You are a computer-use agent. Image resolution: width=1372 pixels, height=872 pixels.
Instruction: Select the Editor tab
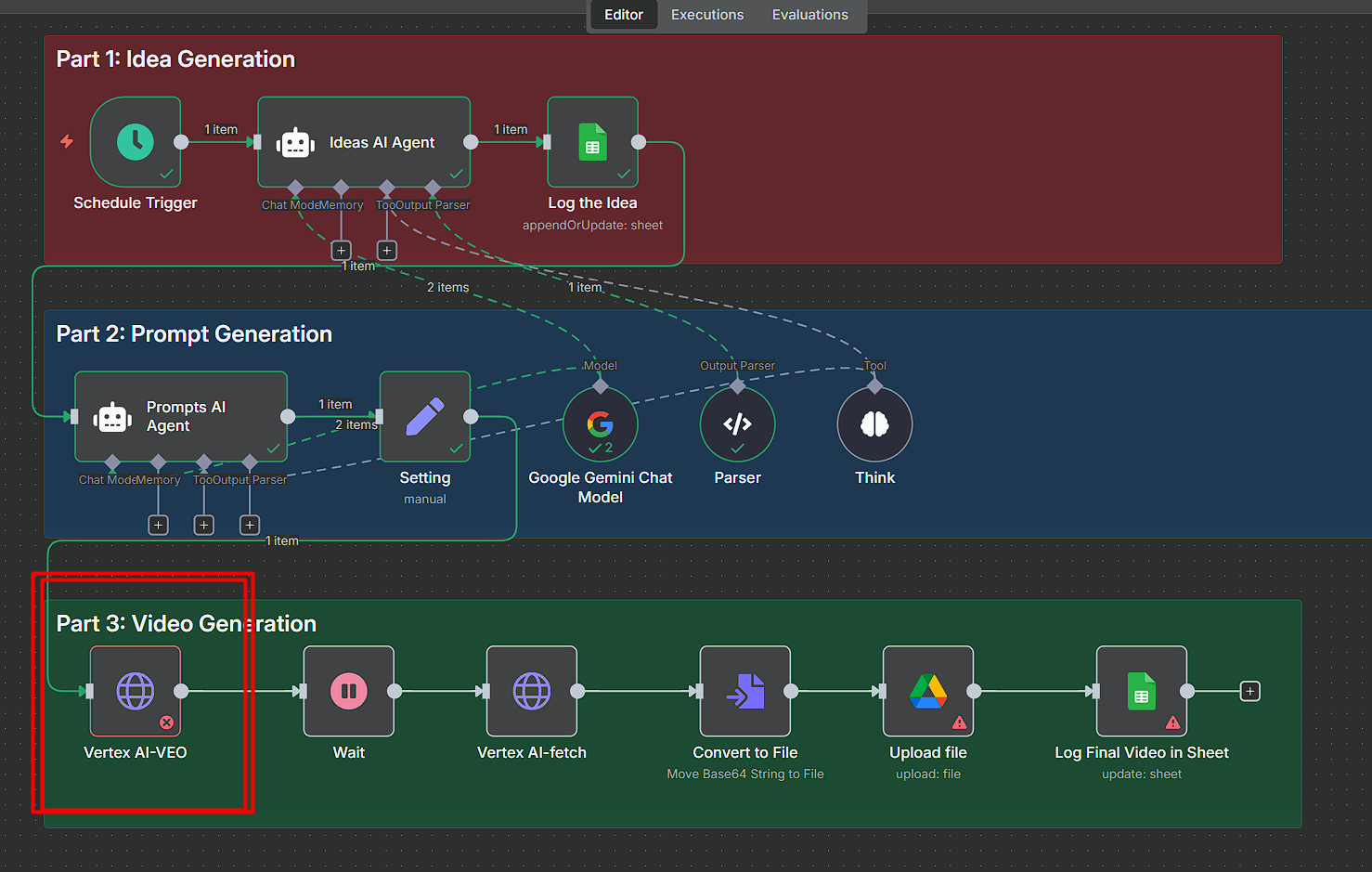(624, 15)
